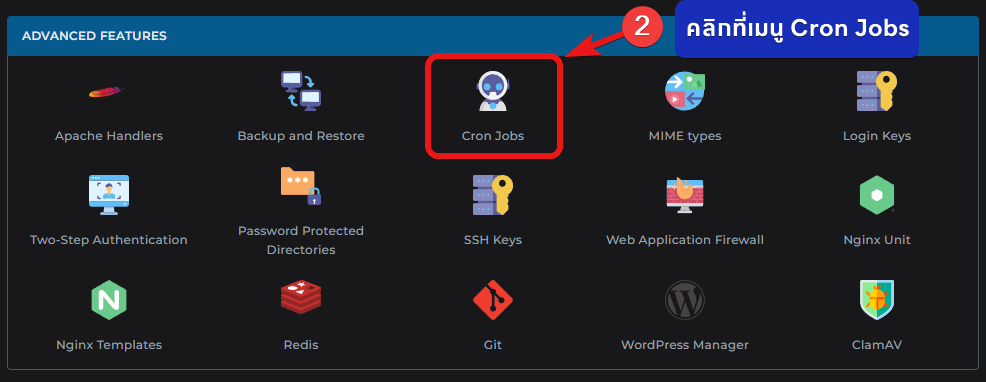Click the Nginx Unit label
The image size is (986, 382).
[x=877, y=240]
